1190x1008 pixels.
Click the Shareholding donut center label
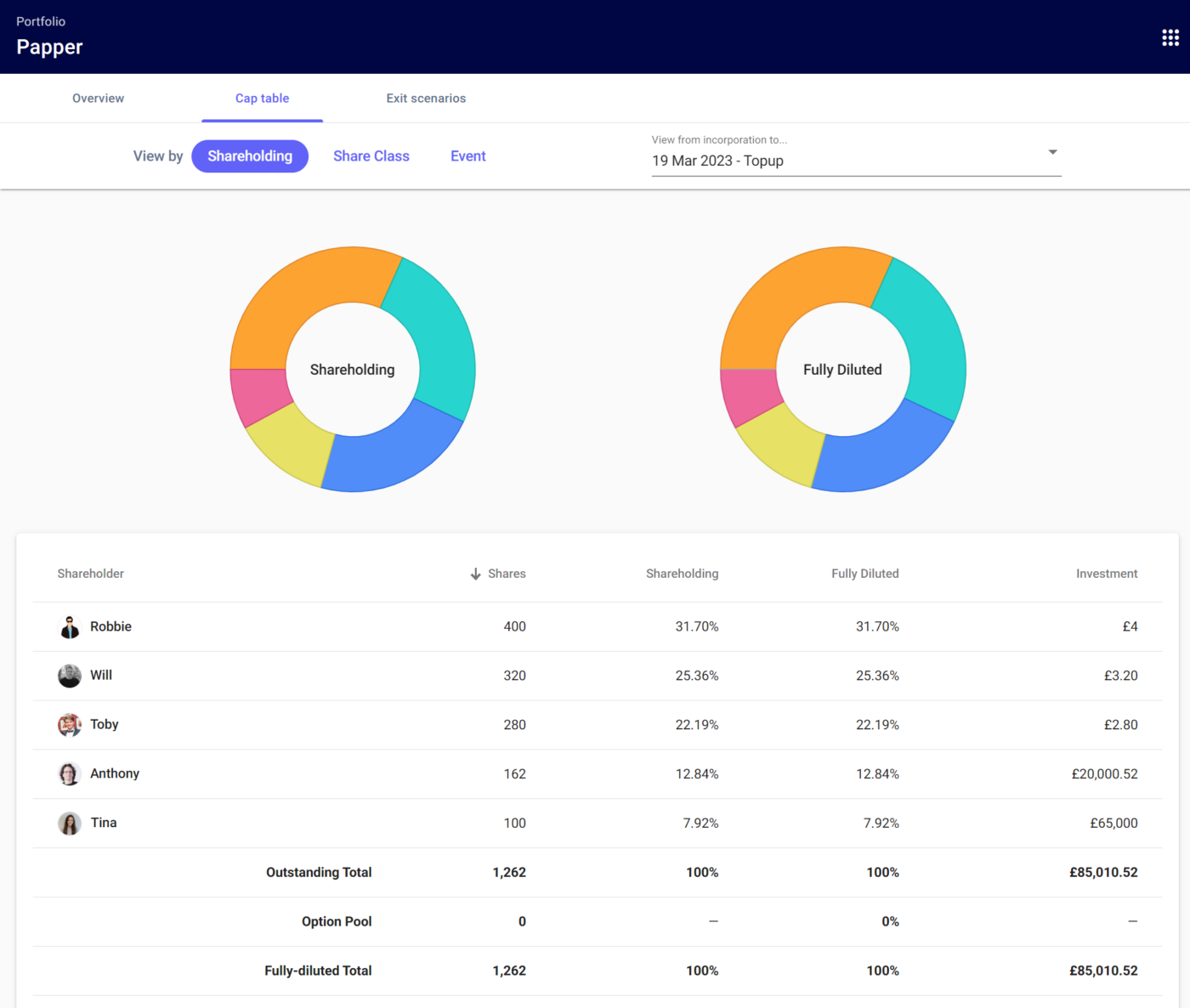(352, 370)
